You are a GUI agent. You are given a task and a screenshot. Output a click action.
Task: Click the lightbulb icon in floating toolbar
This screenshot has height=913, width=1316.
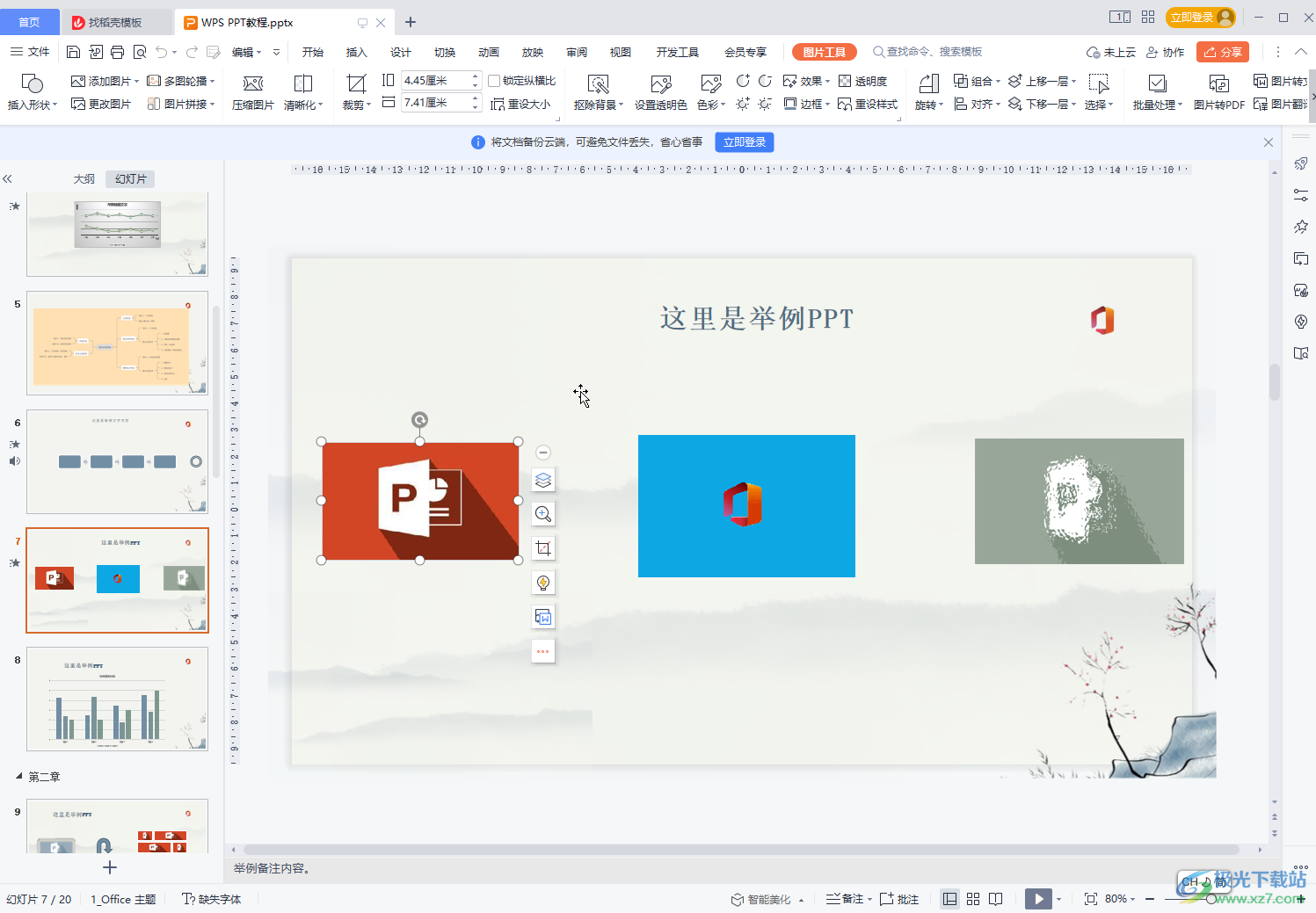tap(543, 583)
